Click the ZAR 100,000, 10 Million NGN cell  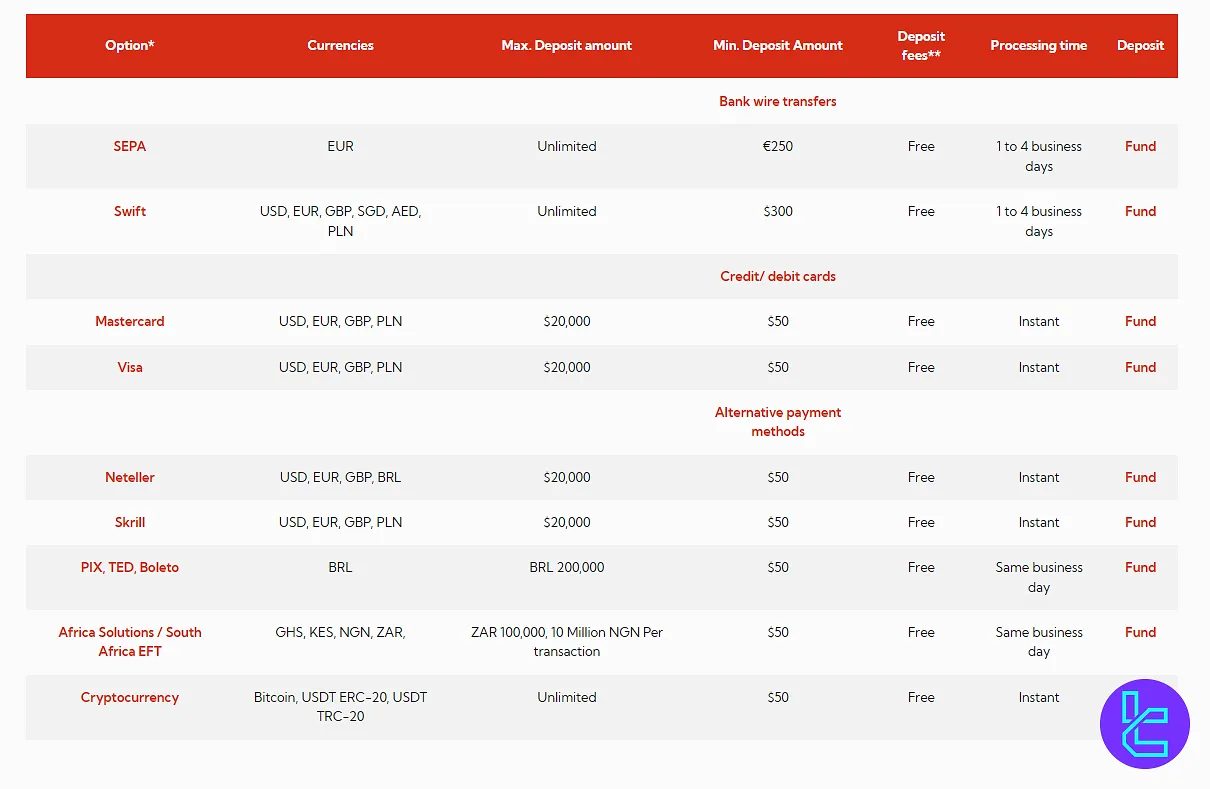coord(567,641)
